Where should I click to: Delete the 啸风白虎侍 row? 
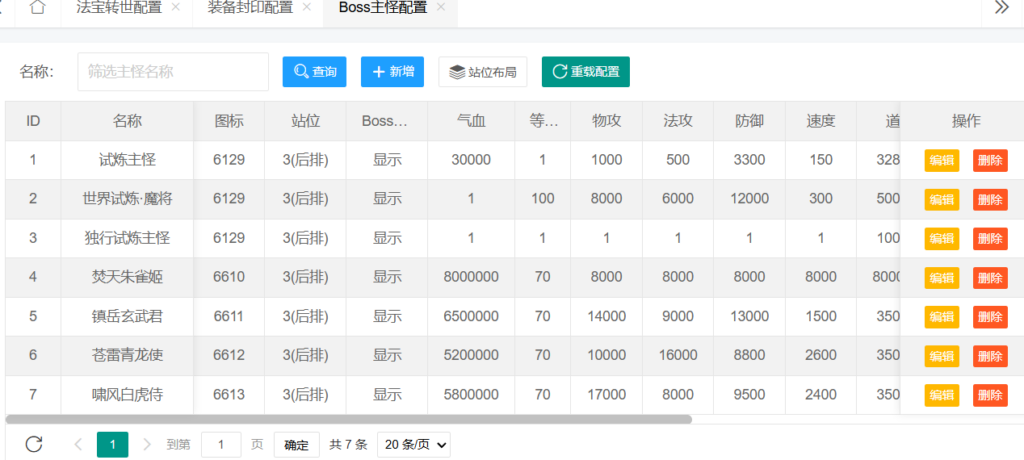(990, 396)
